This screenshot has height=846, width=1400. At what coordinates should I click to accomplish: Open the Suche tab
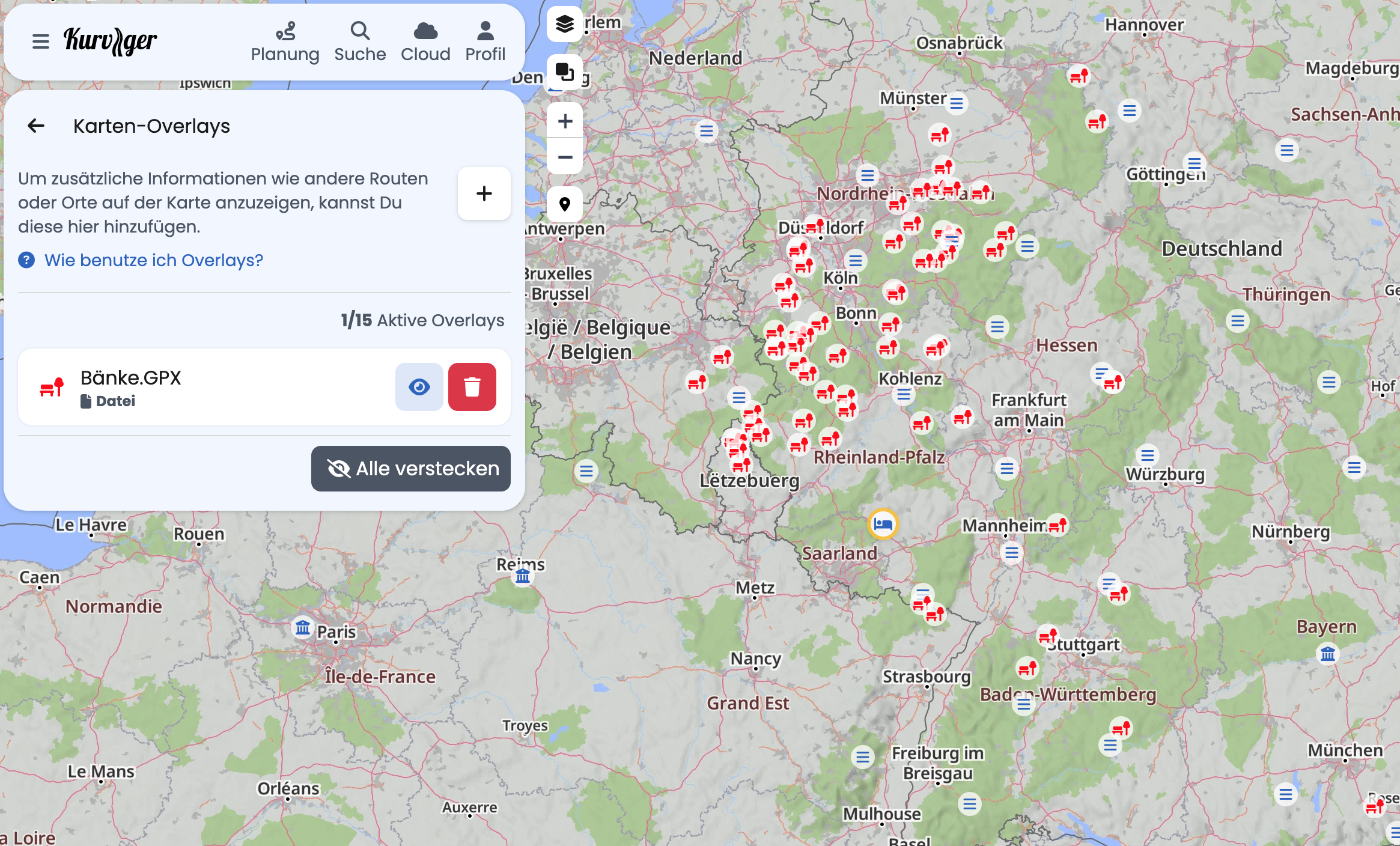[x=360, y=41]
